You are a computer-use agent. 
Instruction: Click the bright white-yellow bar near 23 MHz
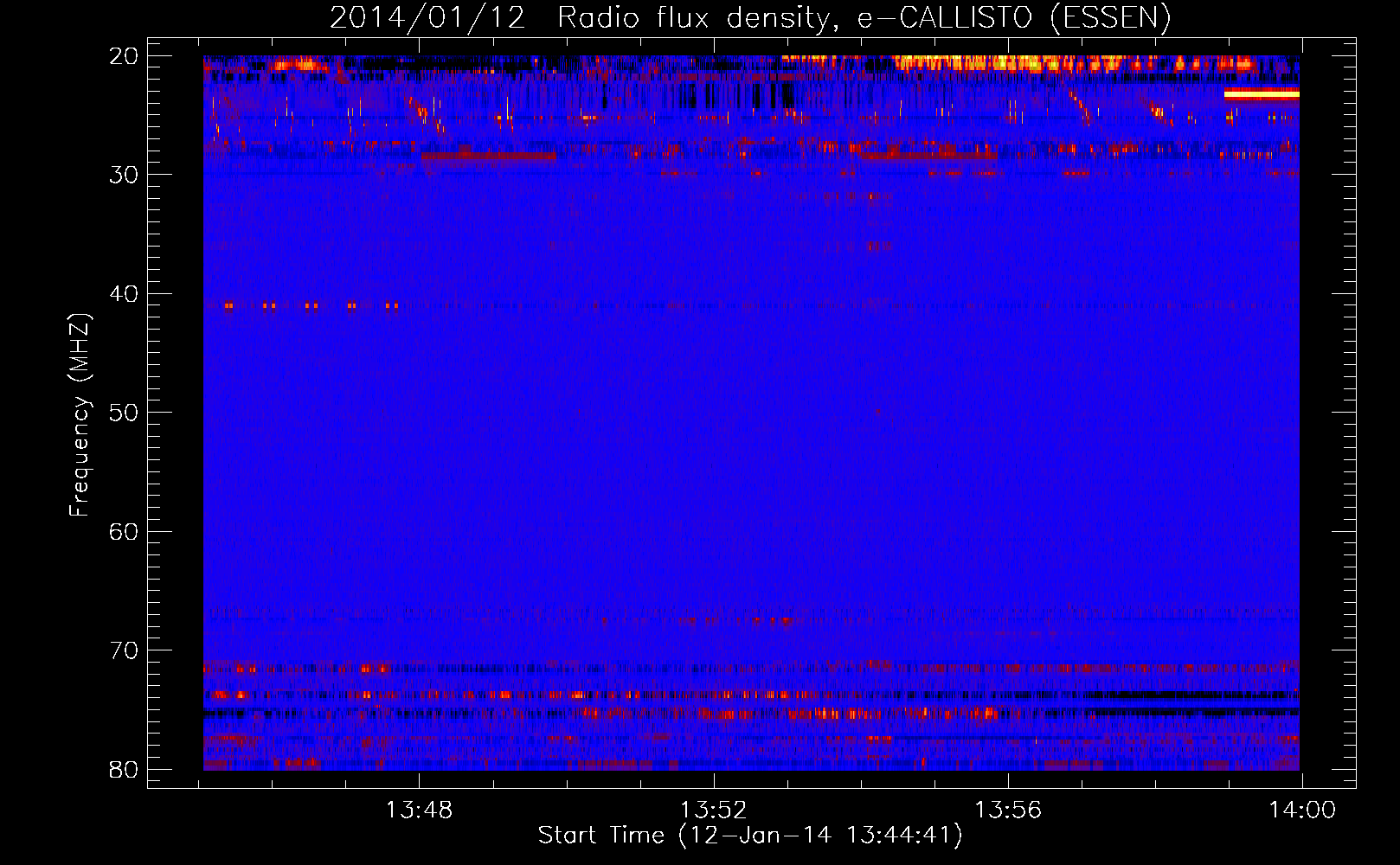[1262, 94]
